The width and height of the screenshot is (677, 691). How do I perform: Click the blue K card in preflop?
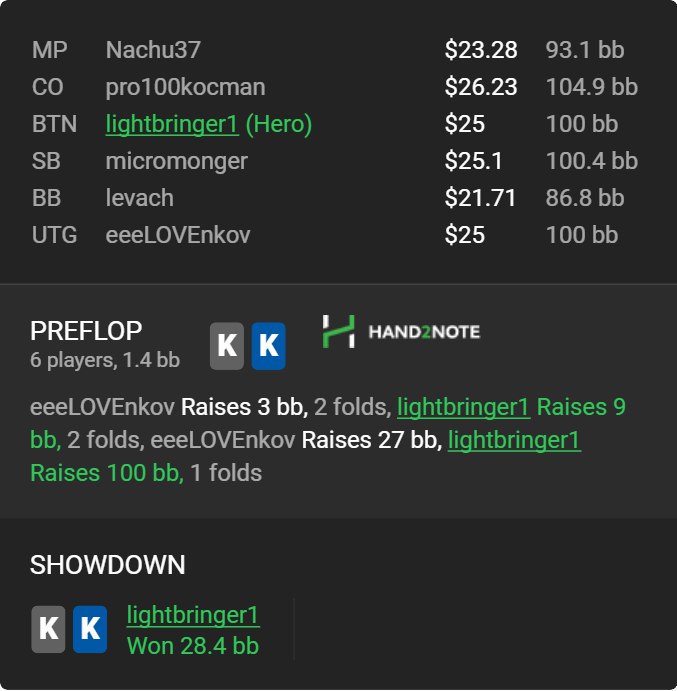(268, 346)
